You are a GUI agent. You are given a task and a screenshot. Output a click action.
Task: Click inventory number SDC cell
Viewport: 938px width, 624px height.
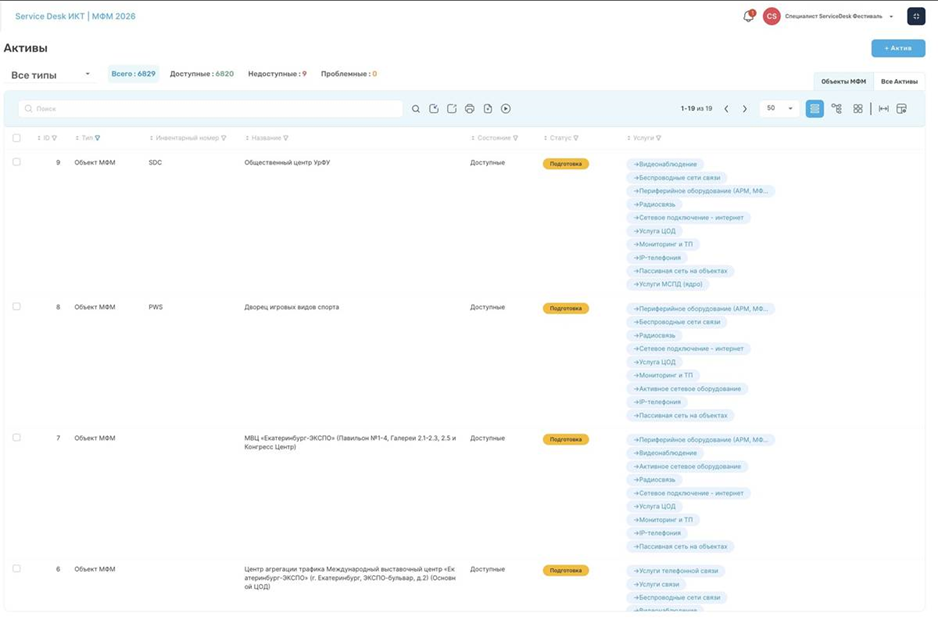coord(155,163)
